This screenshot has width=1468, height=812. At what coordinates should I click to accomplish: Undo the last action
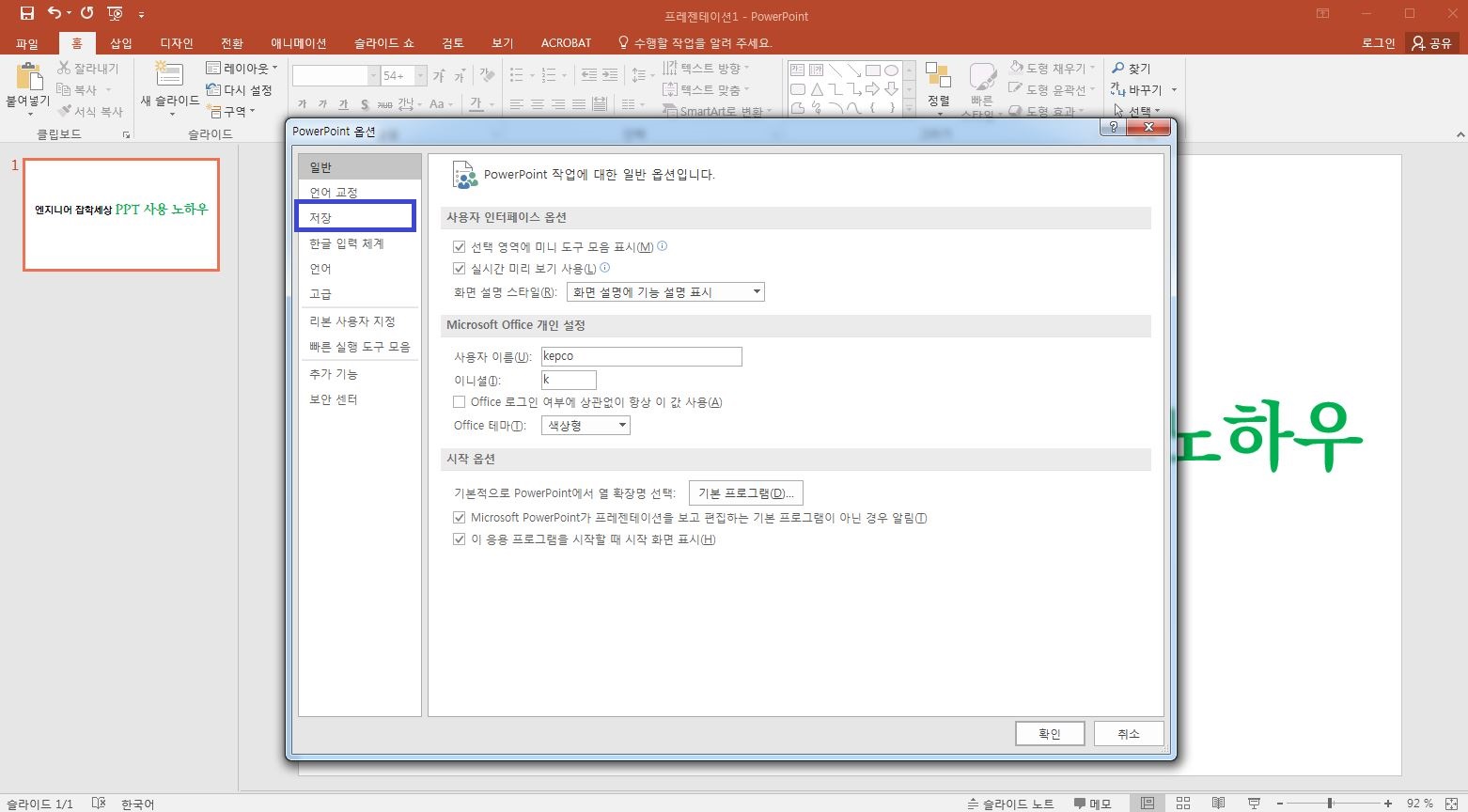click(x=55, y=13)
